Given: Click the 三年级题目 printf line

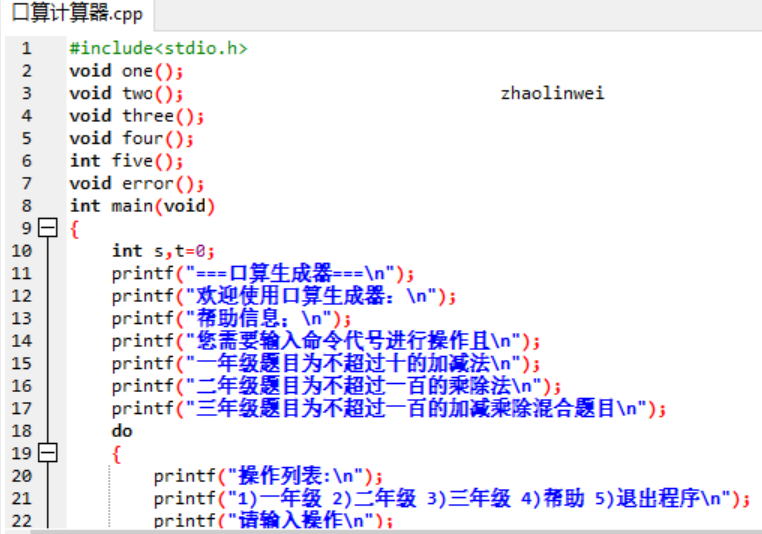Looking at the screenshot, I should pyautogui.click(x=389, y=409).
